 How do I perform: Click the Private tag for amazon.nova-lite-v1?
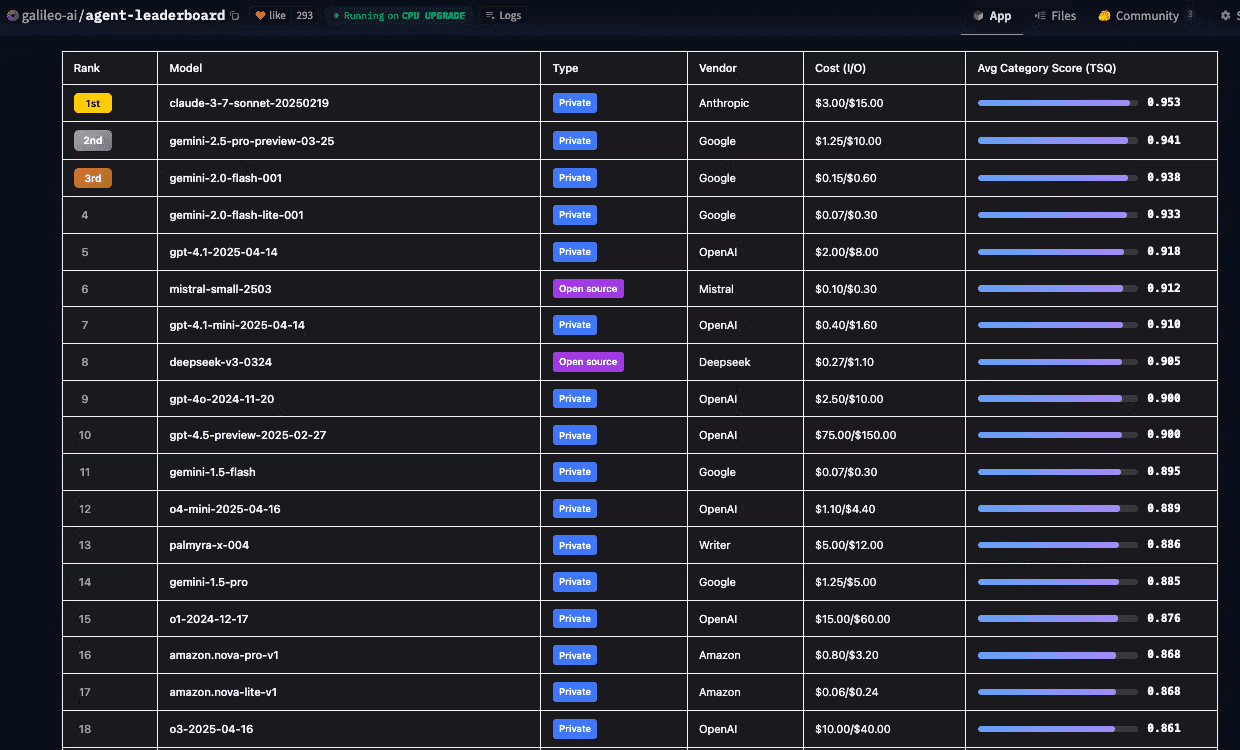pyautogui.click(x=575, y=691)
